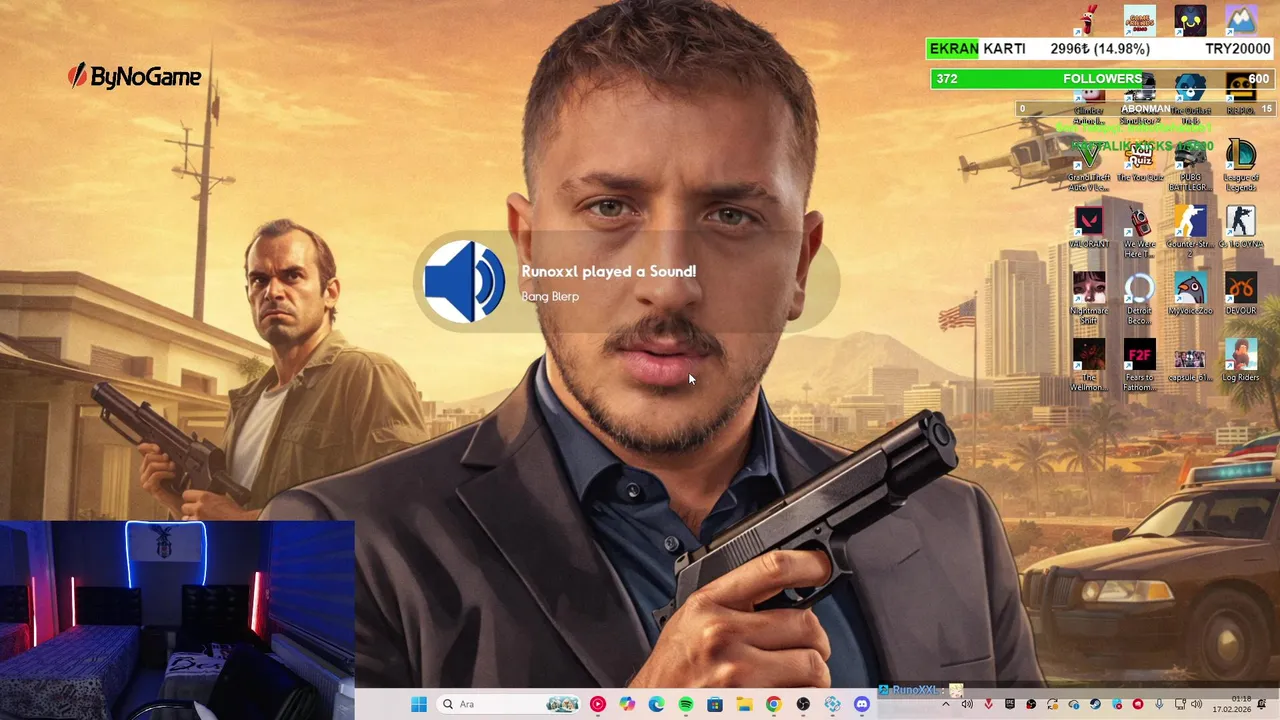The height and width of the screenshot is (720, 1280).
Task: Select the chicken game shortcut in the top row
Action: coord(1089,20)
